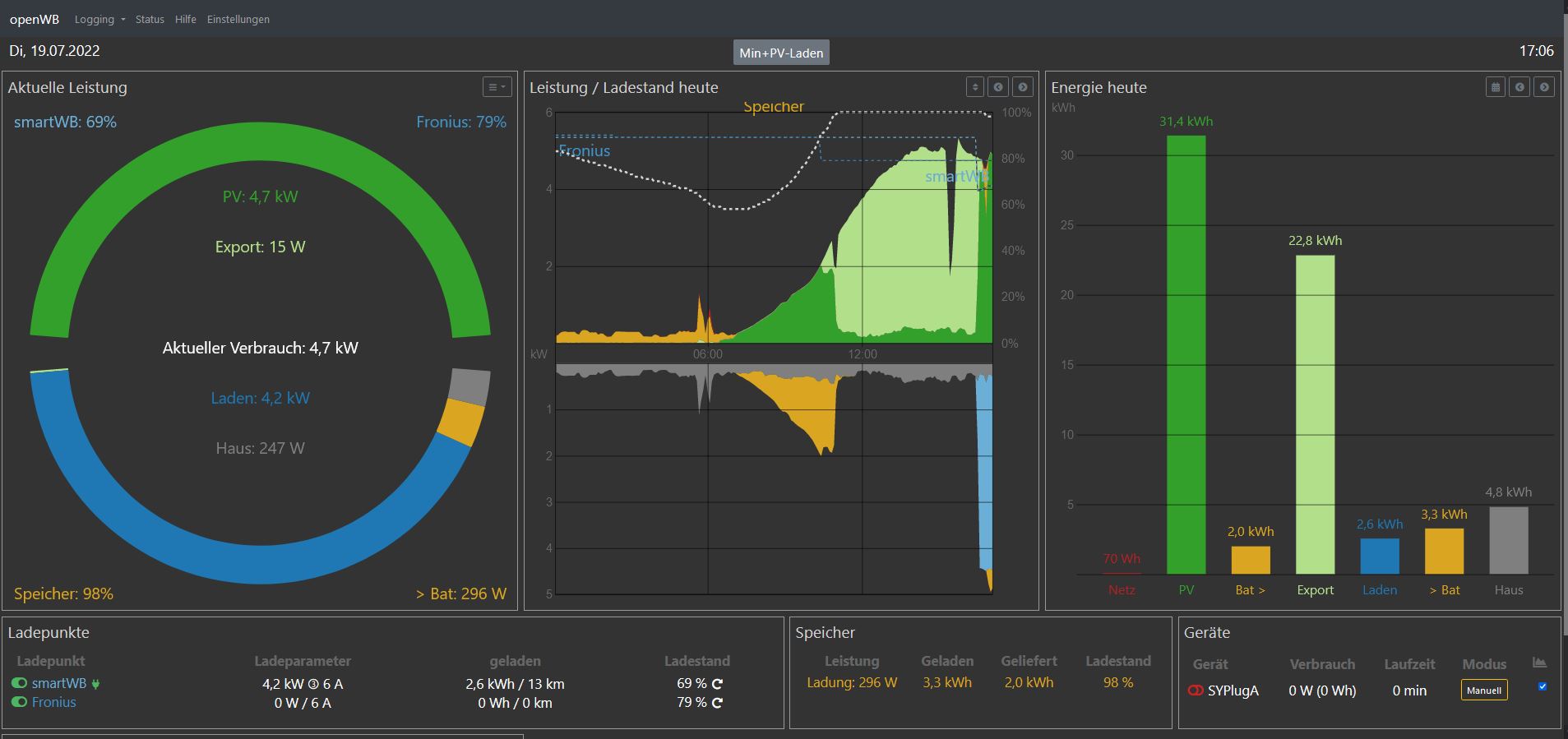1568x739 pixels.
Task: Toggle the smartWB charge point switch
Action: (x=19, y=683)
